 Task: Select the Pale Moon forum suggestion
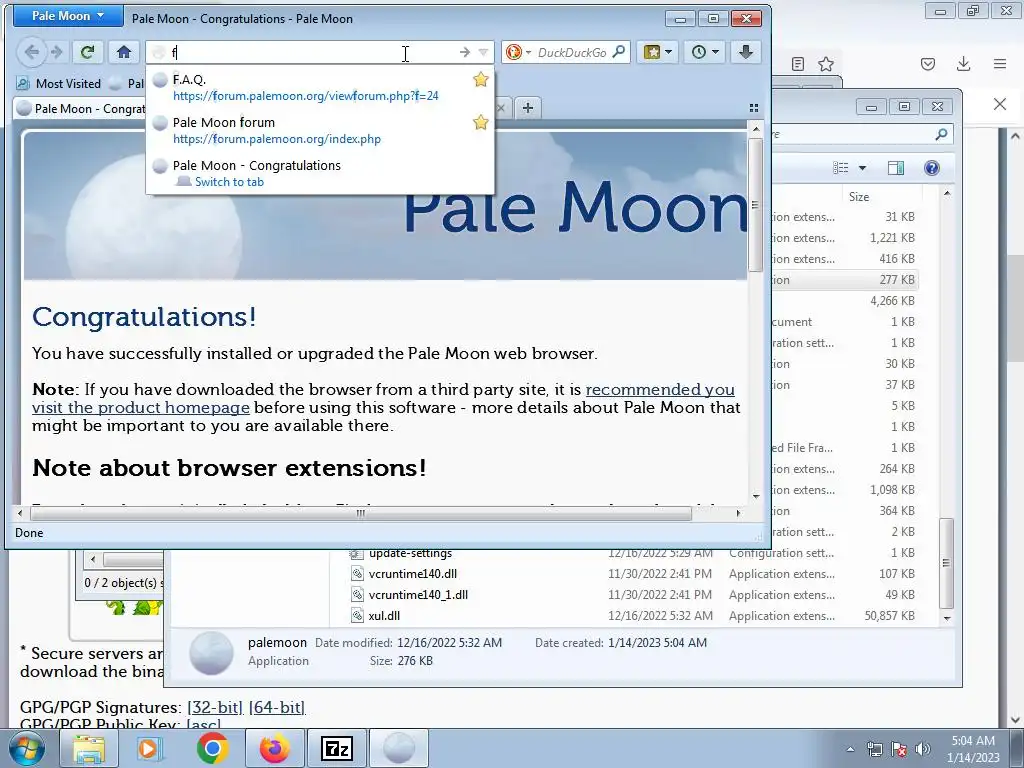coord(320,131)
